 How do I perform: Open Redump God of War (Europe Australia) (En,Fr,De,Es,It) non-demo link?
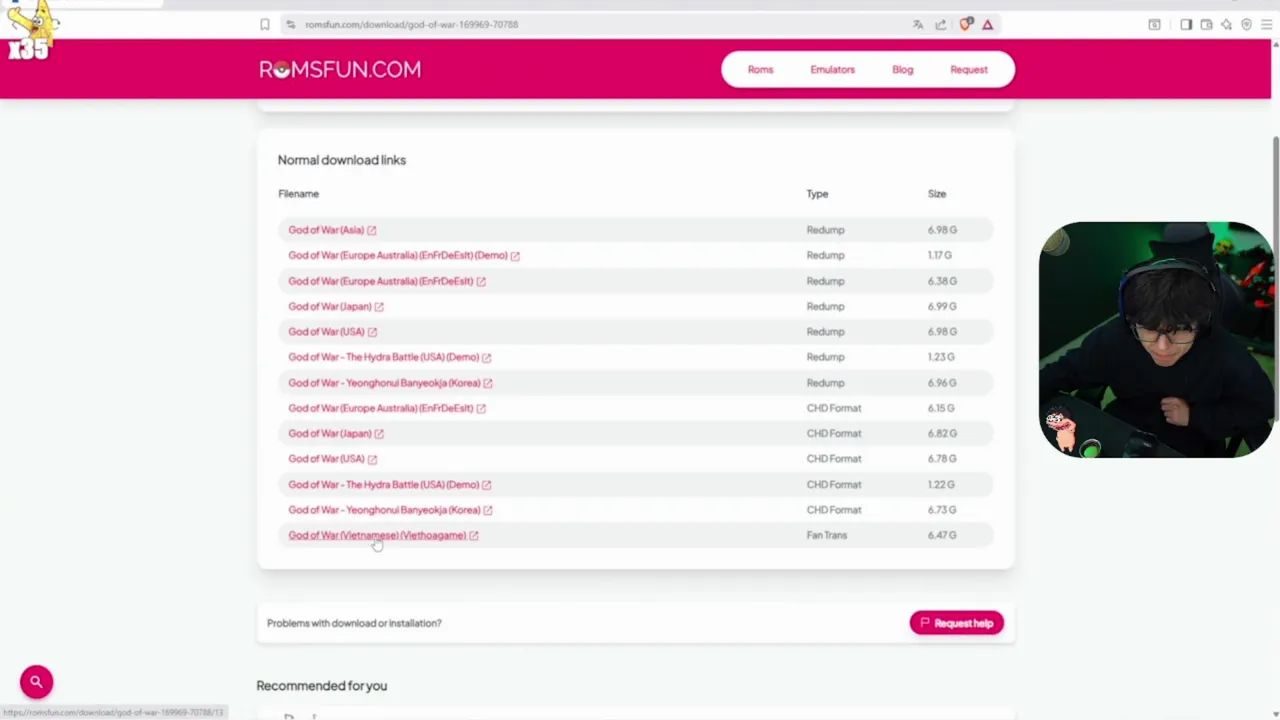click(380, 281)
